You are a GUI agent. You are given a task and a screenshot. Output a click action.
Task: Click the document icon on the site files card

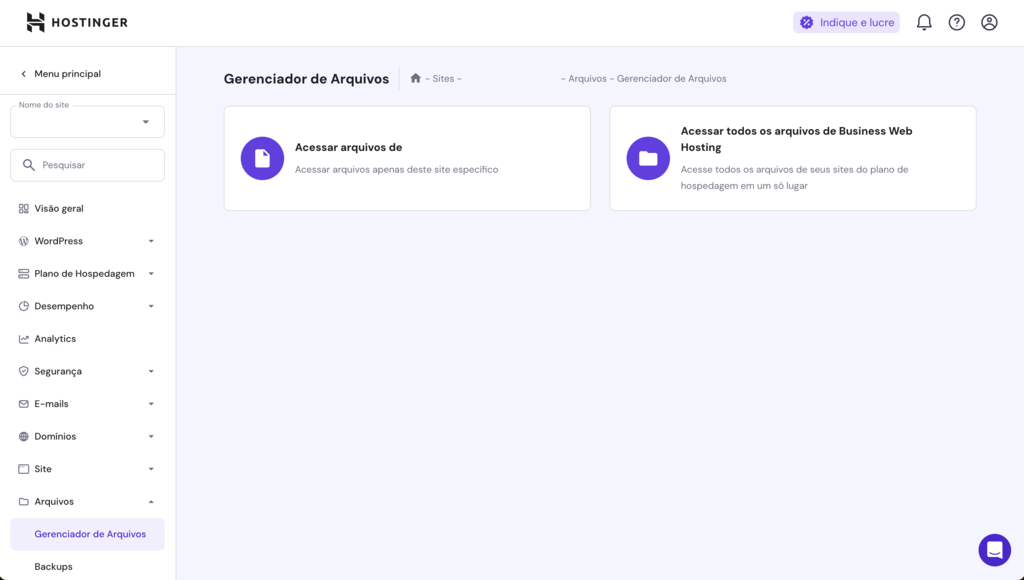point(262,158)
